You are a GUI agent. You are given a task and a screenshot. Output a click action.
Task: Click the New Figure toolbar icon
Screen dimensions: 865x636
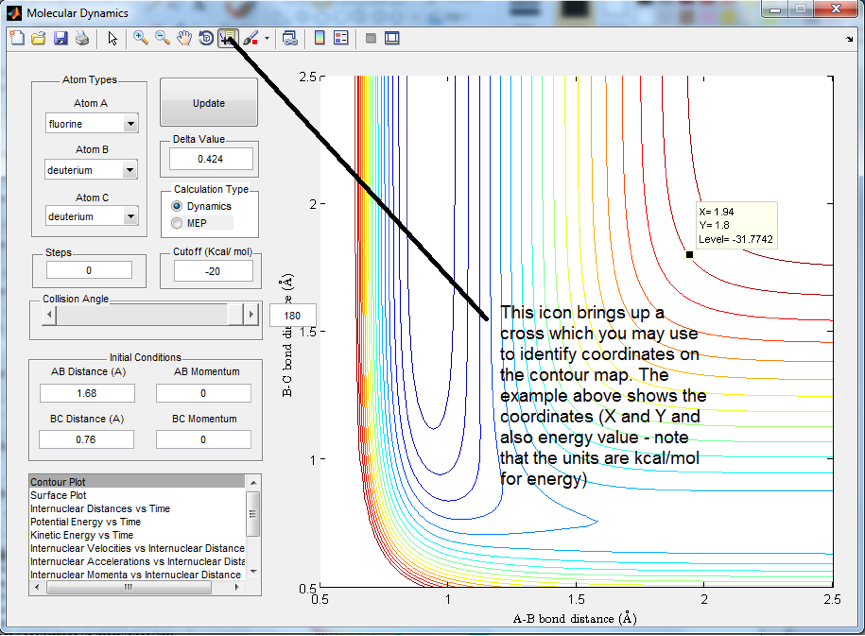click(x=17, y=38)
